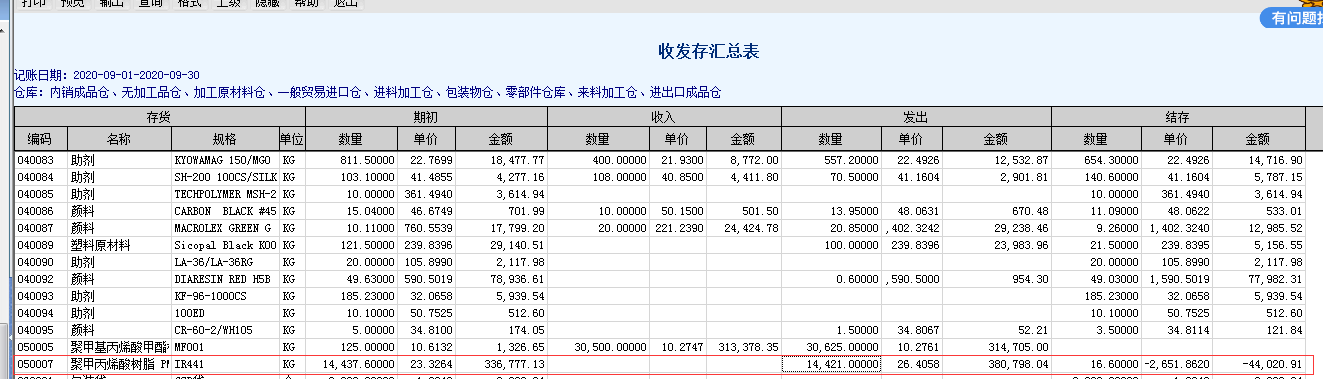Select code cell 040084
Image resolution: width=1323 pixels, height=379 pixels.
pos(40,176)
